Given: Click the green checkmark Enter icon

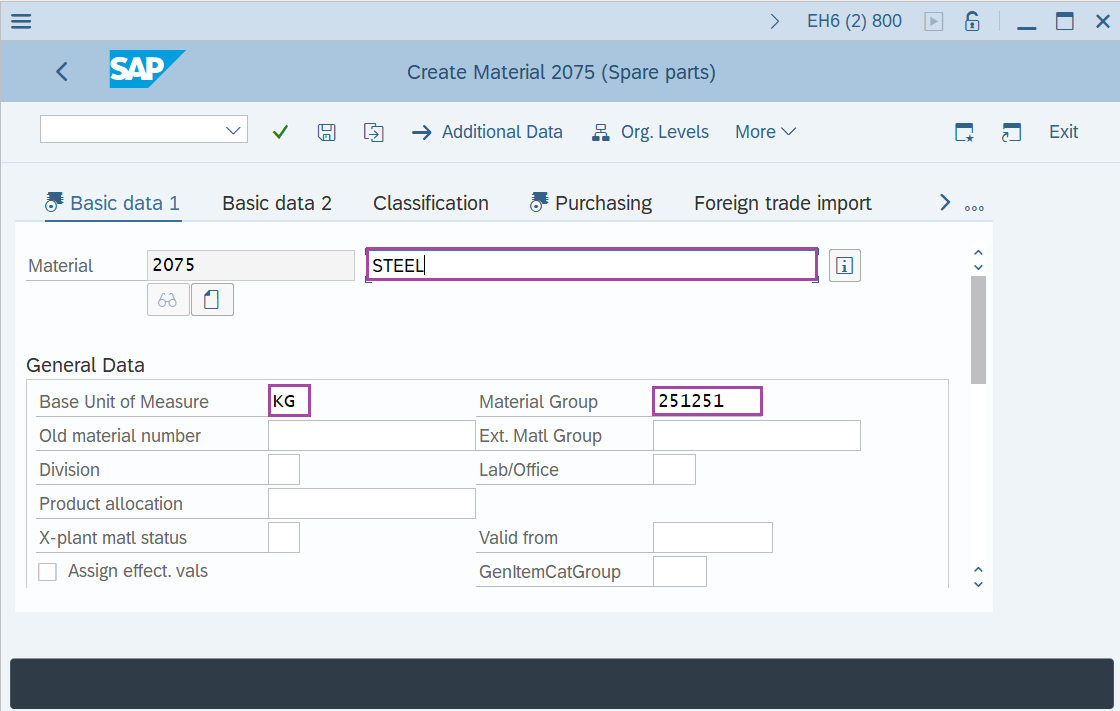Looking at the screenshot, I should pos(280,132).
